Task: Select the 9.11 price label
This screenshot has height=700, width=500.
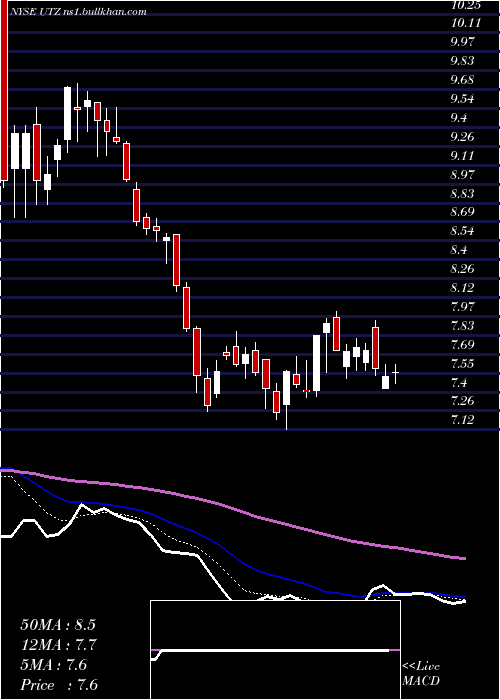Action: pyautogui.click(x=464, y=156)
